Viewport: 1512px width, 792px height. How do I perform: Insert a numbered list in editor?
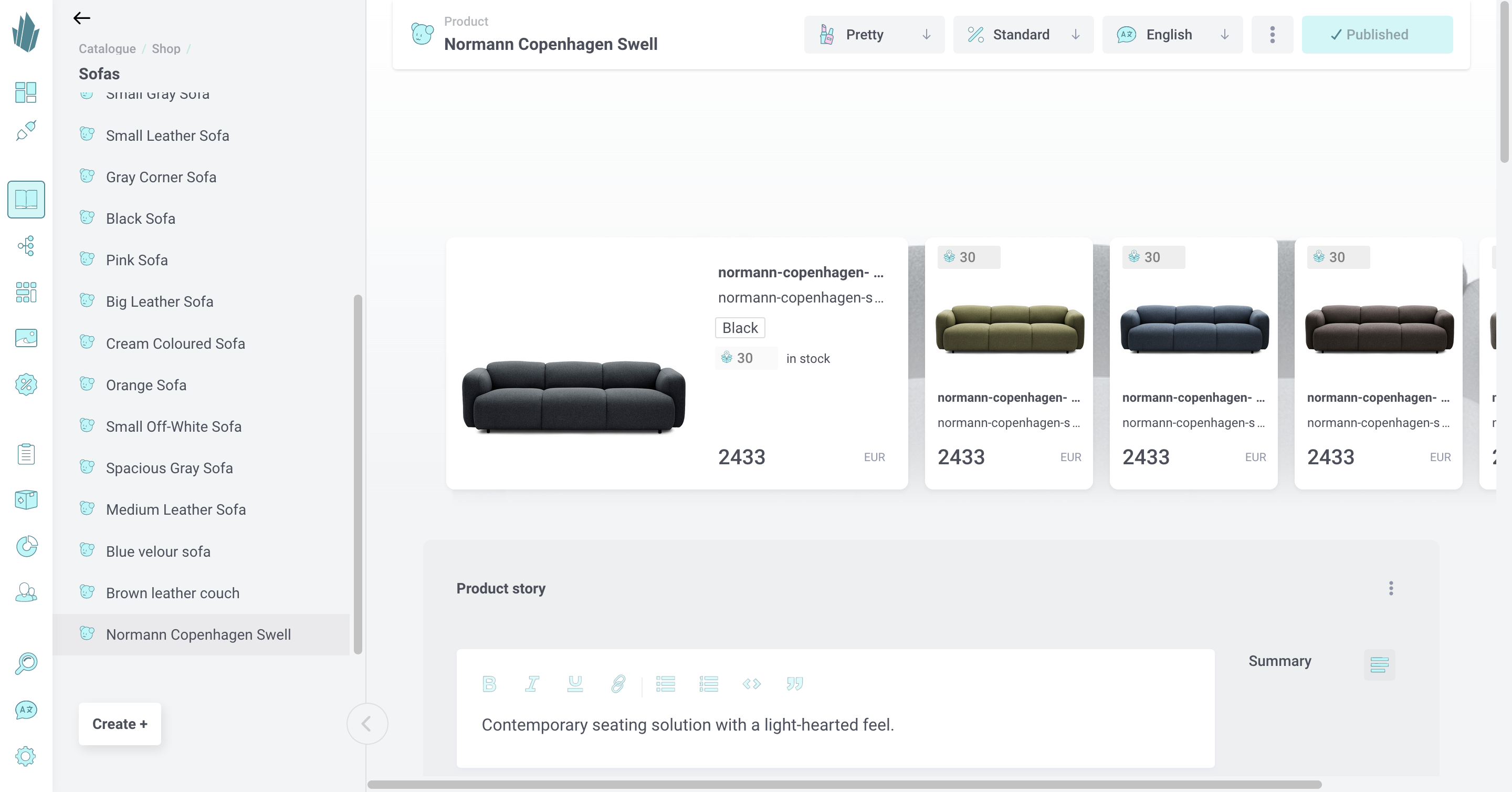(x=708, y=683)
